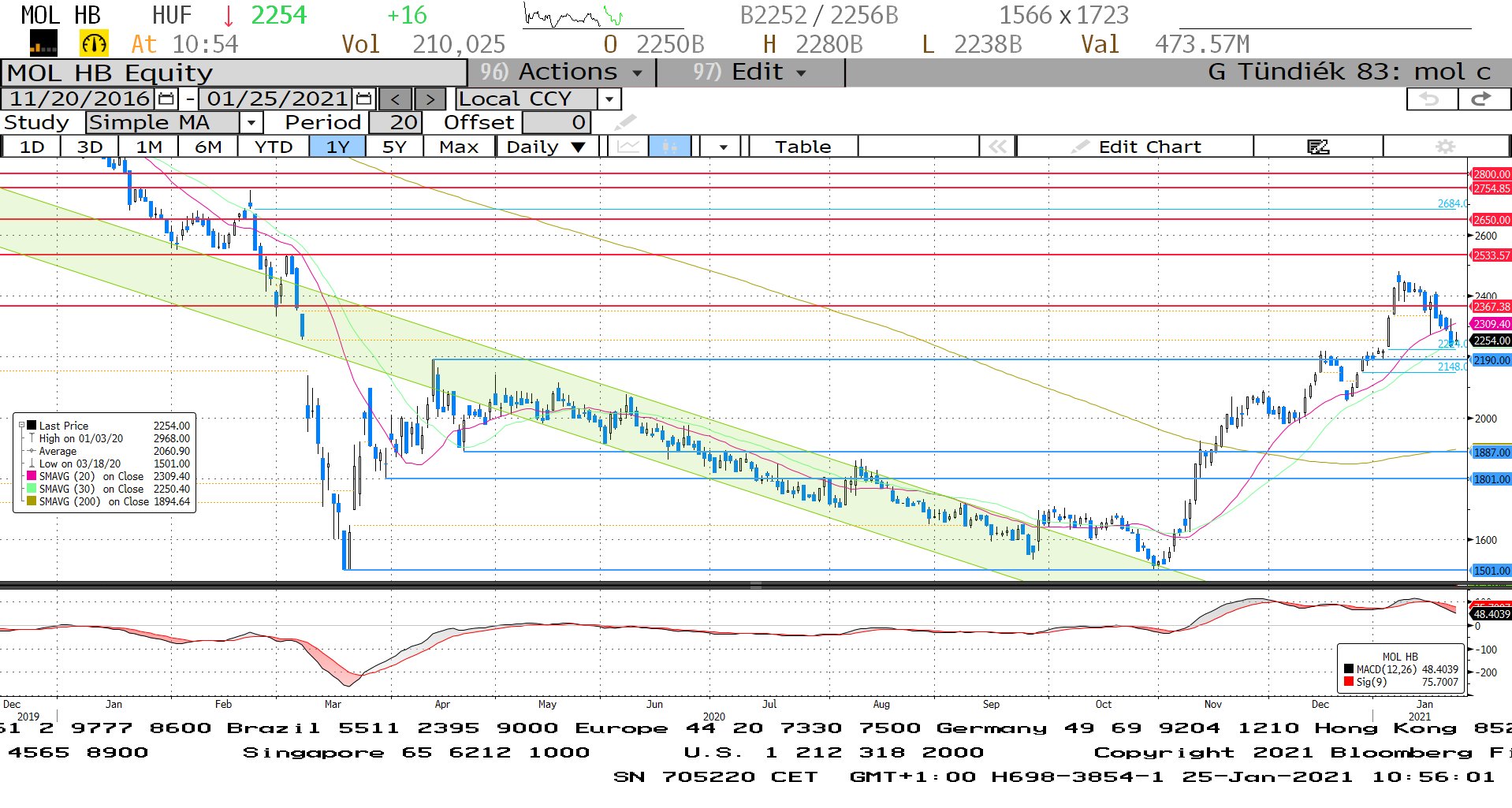Toggle SMAVG (30) green legend swatch

point(32,489)
